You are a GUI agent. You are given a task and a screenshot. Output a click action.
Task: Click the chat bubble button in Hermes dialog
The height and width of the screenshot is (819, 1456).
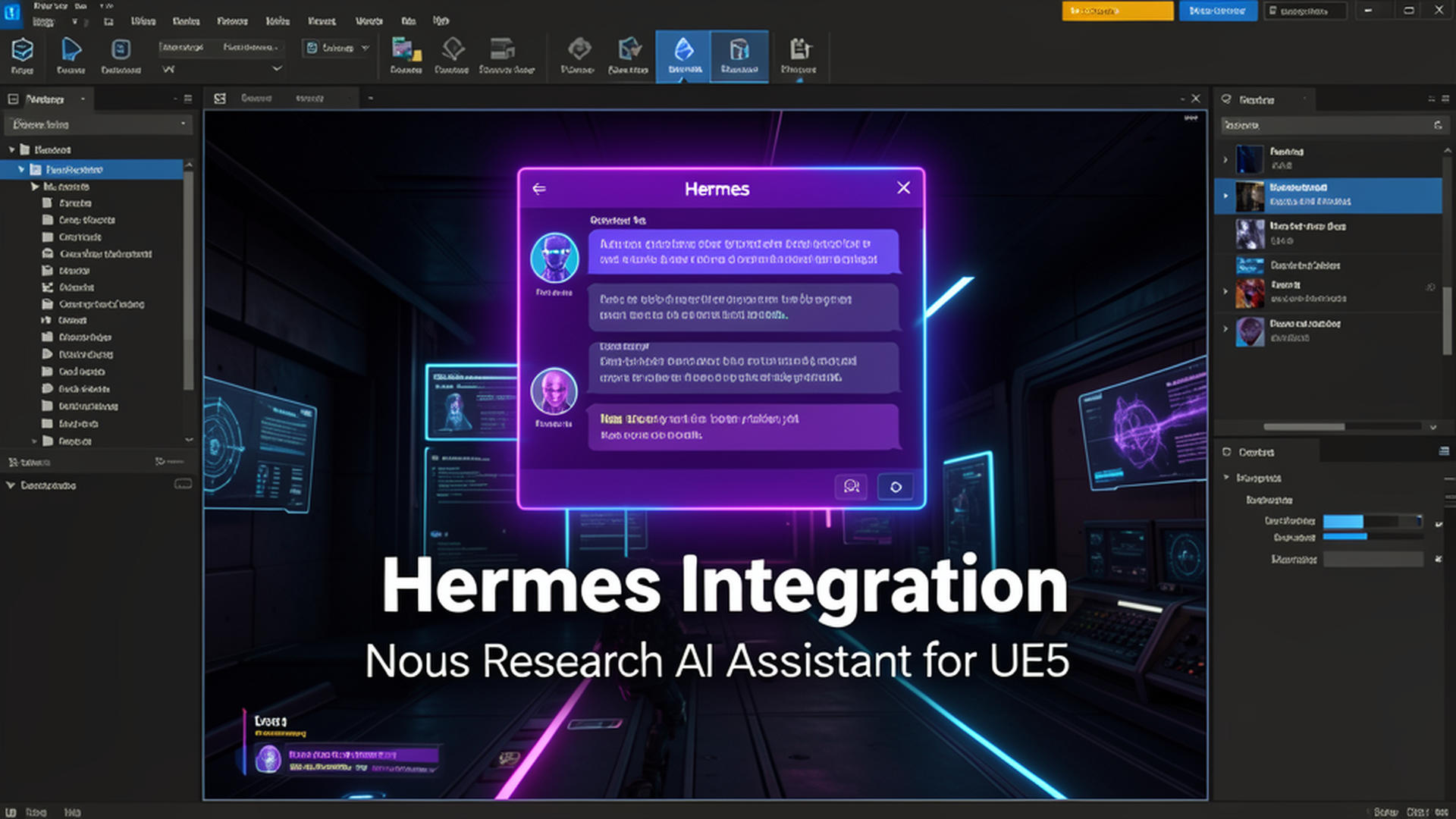pyautogui.click(x=851, y=487)
